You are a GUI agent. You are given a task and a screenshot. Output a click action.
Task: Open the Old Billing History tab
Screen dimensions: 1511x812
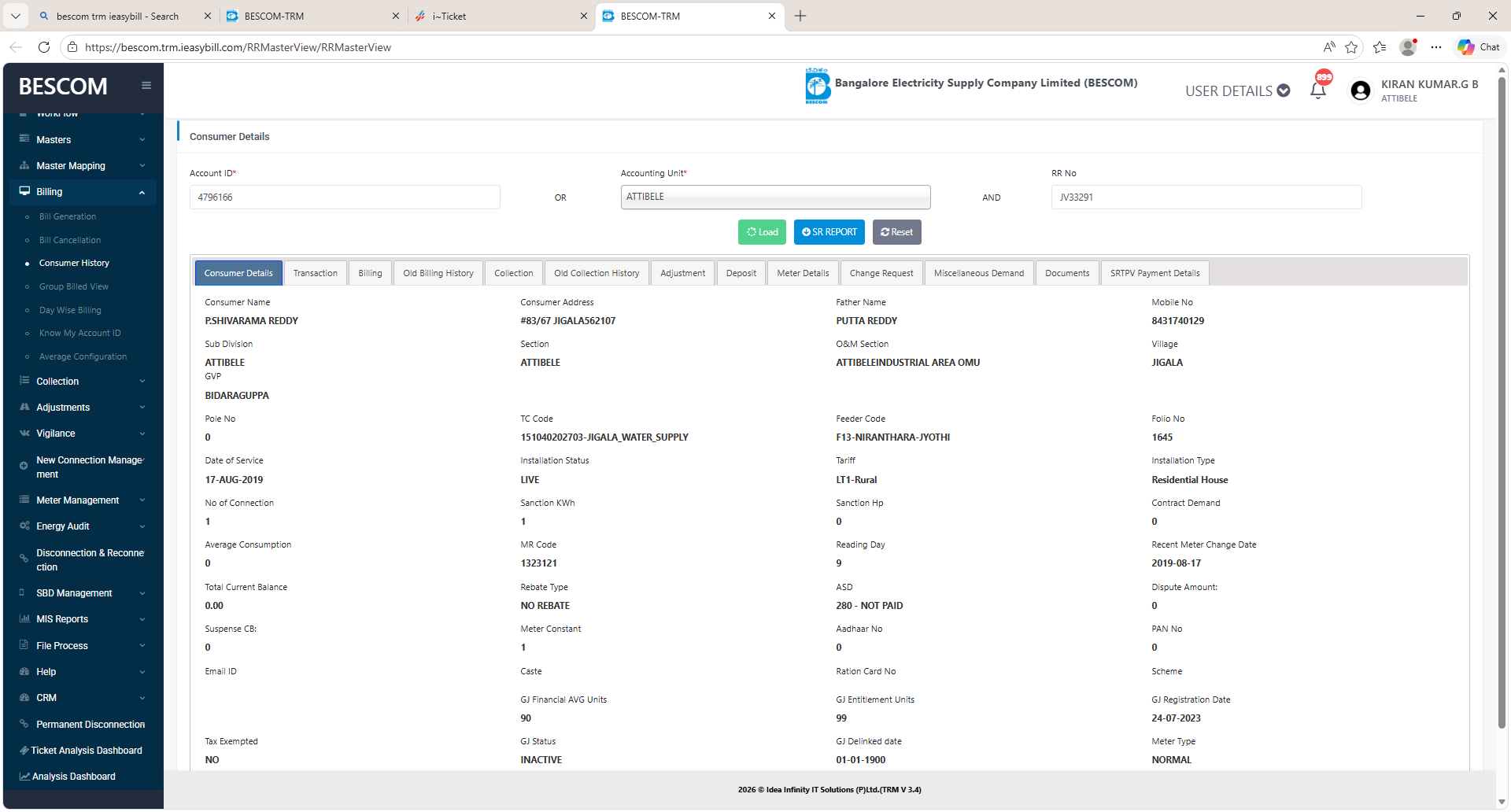point(438,273)
